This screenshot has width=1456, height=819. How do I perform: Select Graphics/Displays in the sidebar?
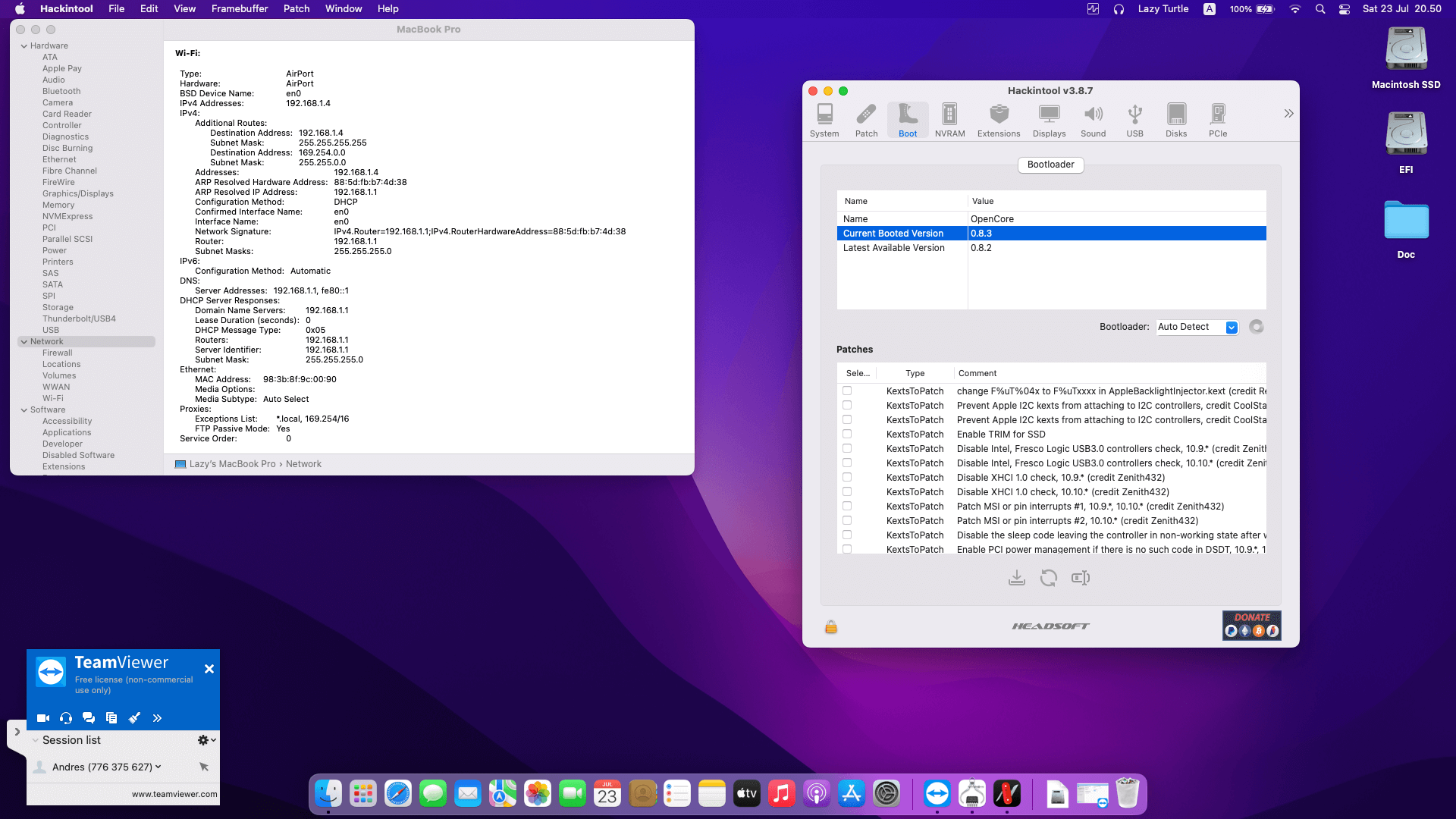78,194
